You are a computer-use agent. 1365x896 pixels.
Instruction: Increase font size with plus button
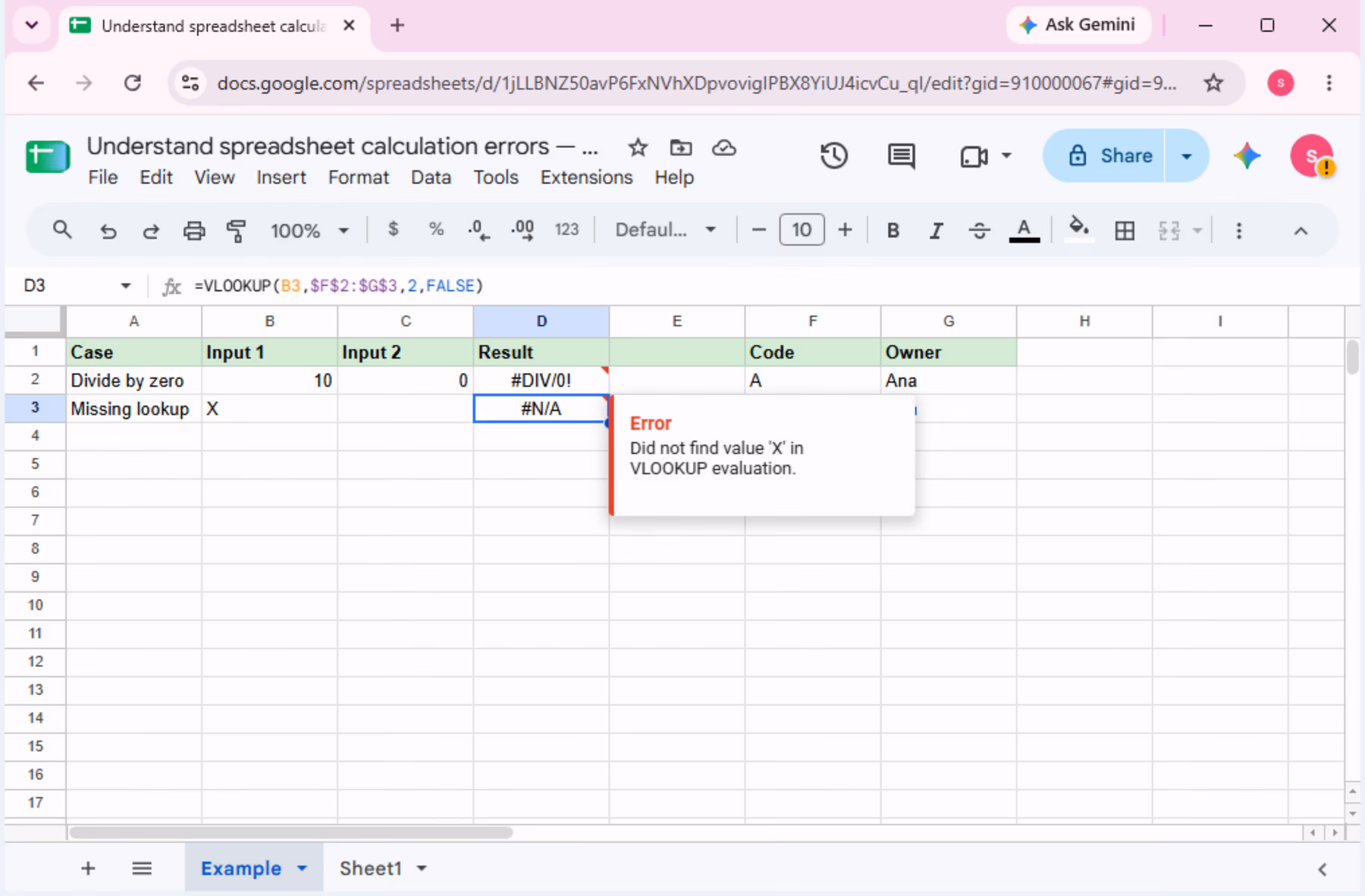click(x=845, y=230)
